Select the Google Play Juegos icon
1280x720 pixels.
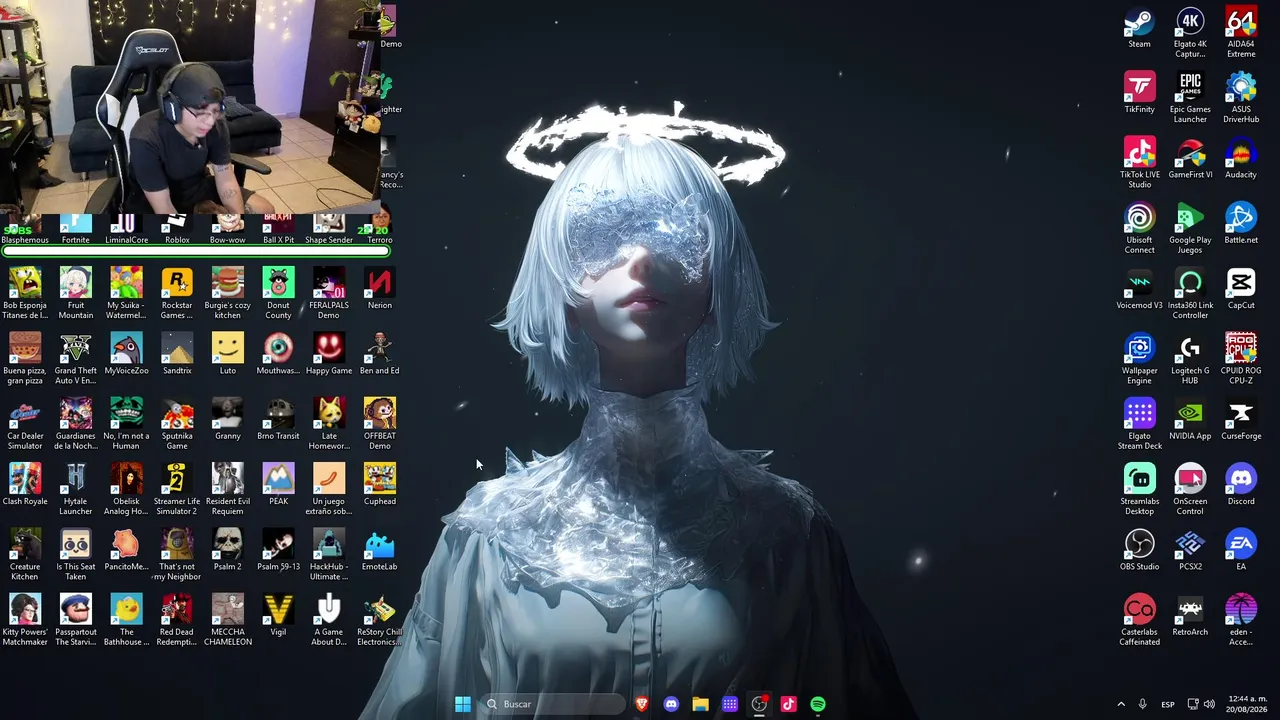pyautogui.click(x=1190, y=228)
